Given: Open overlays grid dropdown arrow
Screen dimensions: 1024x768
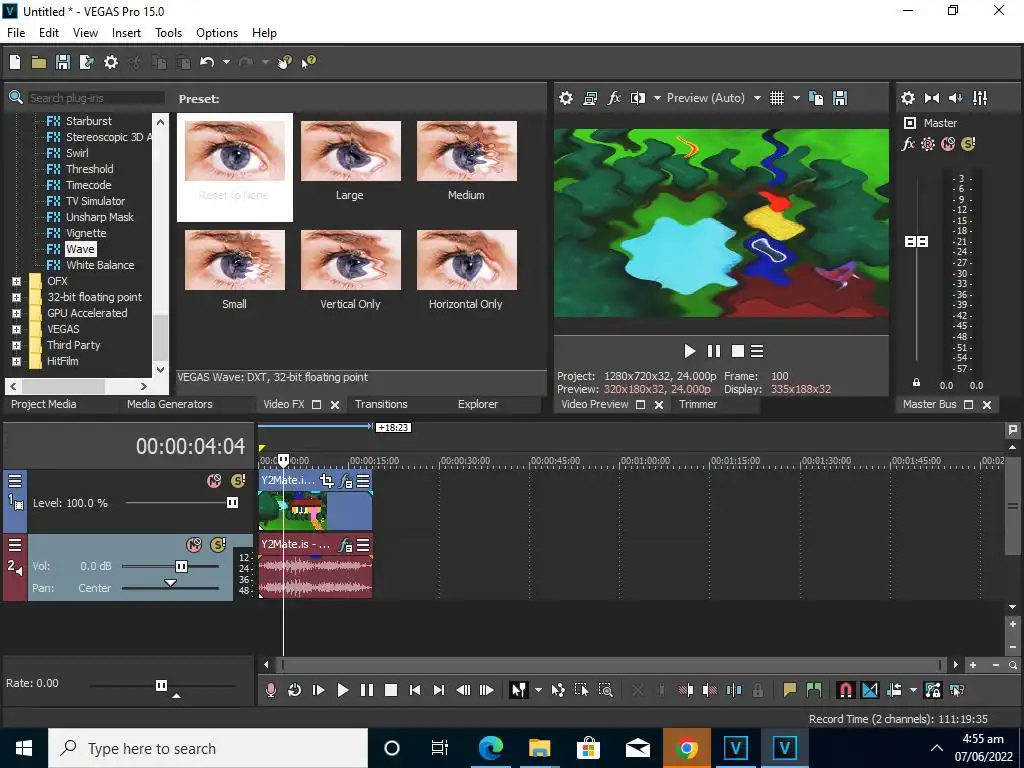Looking at the screenshot, I should coord(796,98).
